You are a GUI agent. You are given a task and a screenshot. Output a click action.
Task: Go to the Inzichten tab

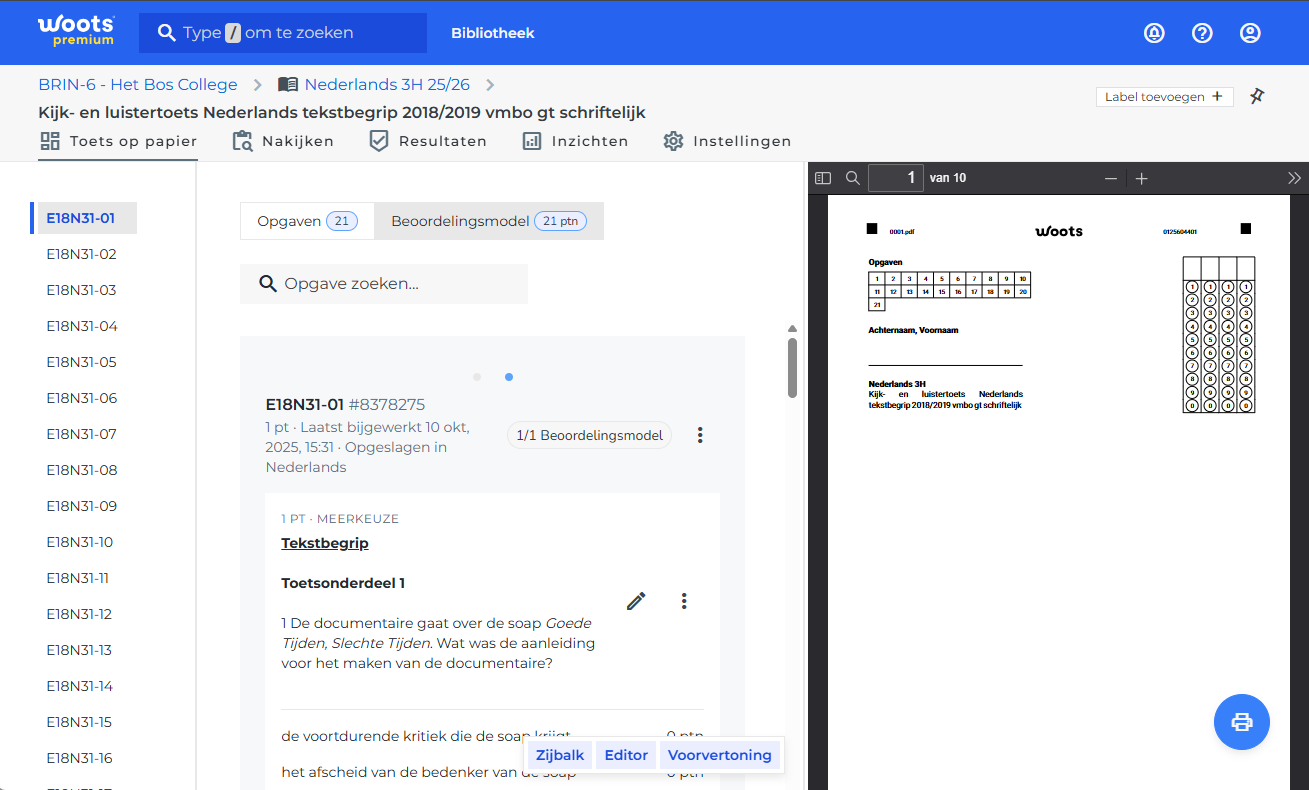[575, 141]
